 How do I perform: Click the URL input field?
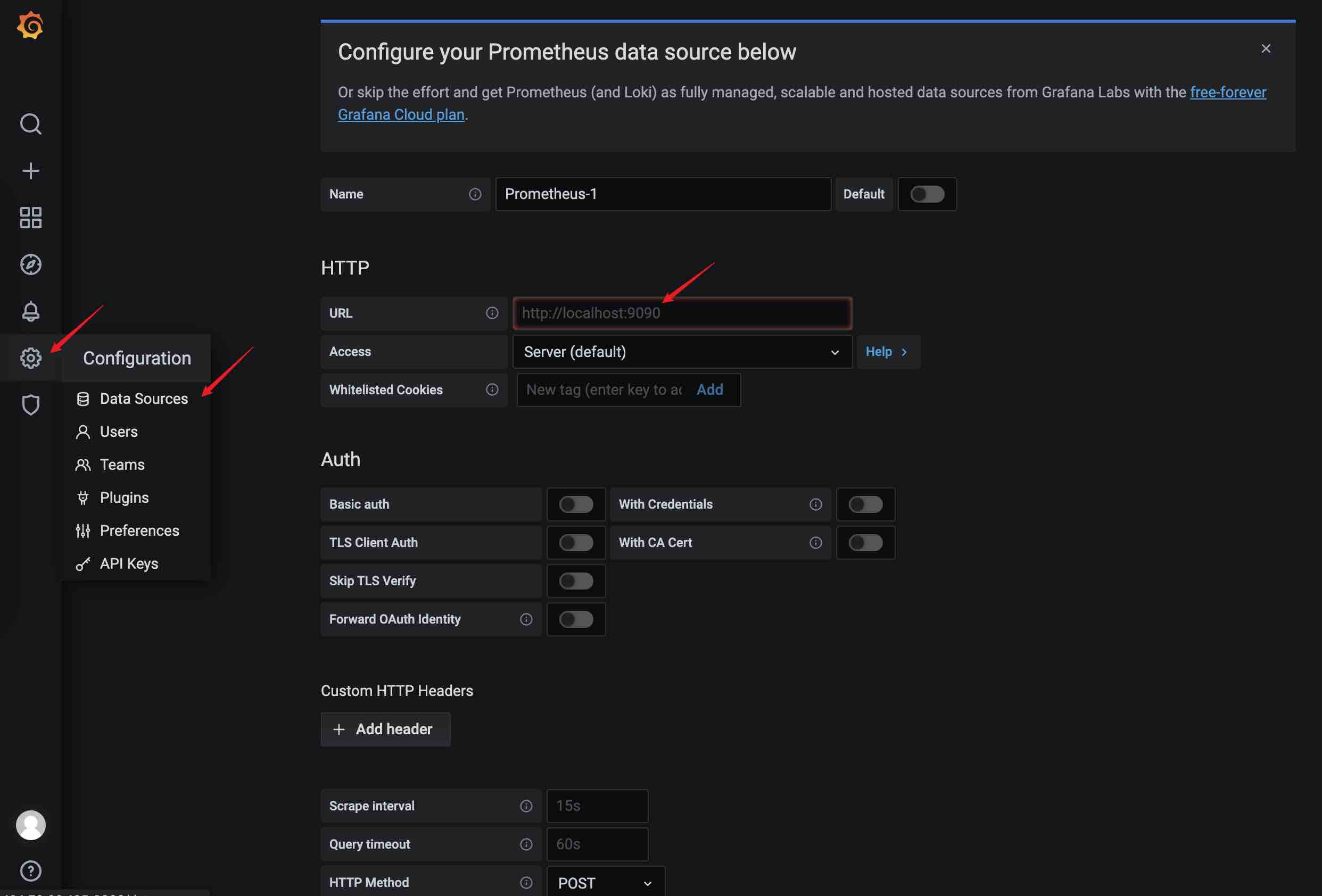(x=681, y=313)
